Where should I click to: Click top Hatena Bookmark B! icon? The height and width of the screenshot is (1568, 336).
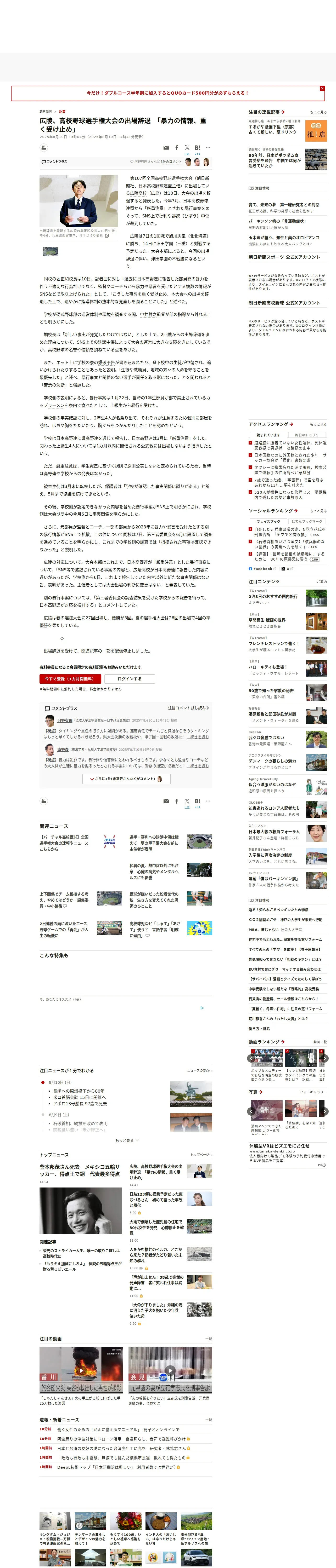197,147
